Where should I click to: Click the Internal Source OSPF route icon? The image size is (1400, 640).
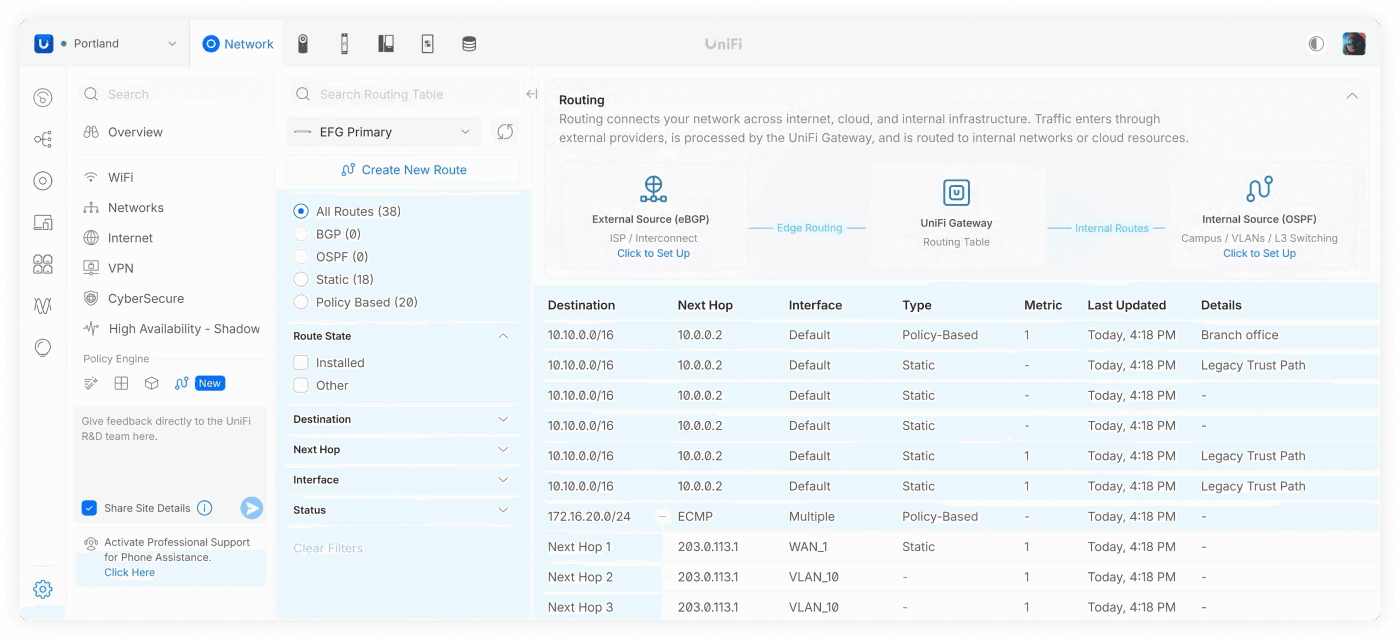(1259, 188)
